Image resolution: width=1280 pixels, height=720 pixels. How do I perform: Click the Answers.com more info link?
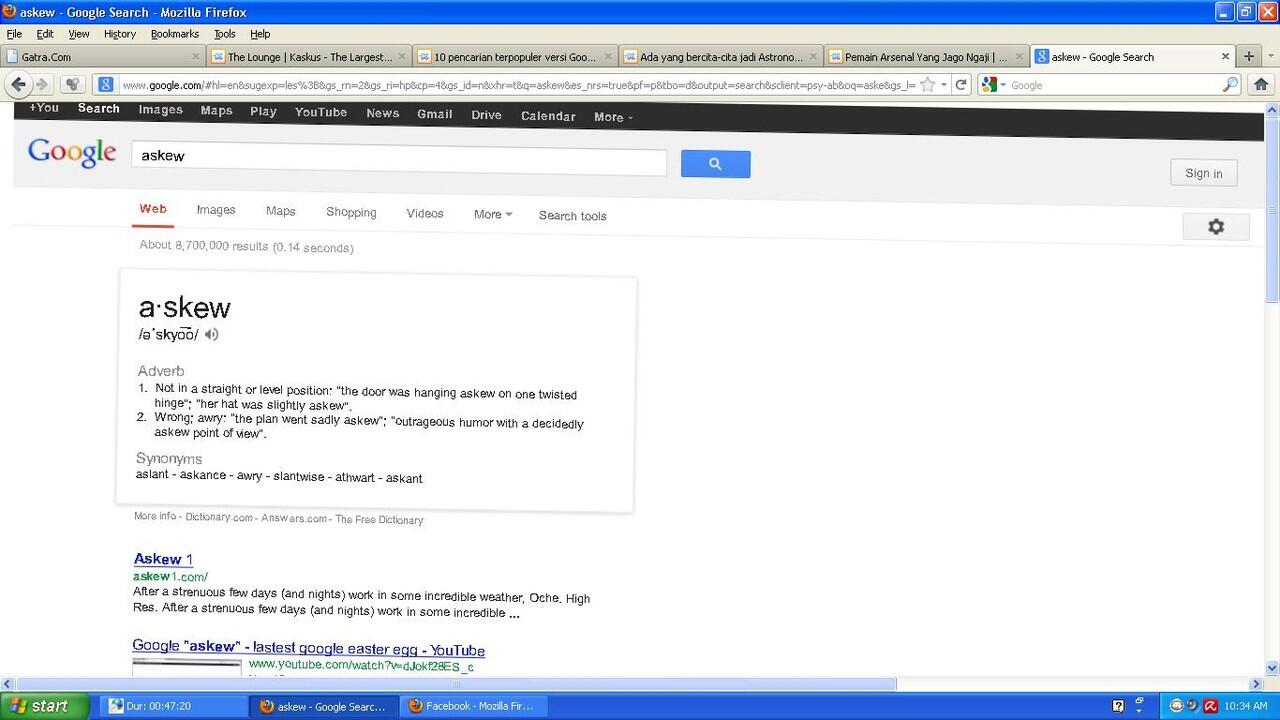[294, 518]
